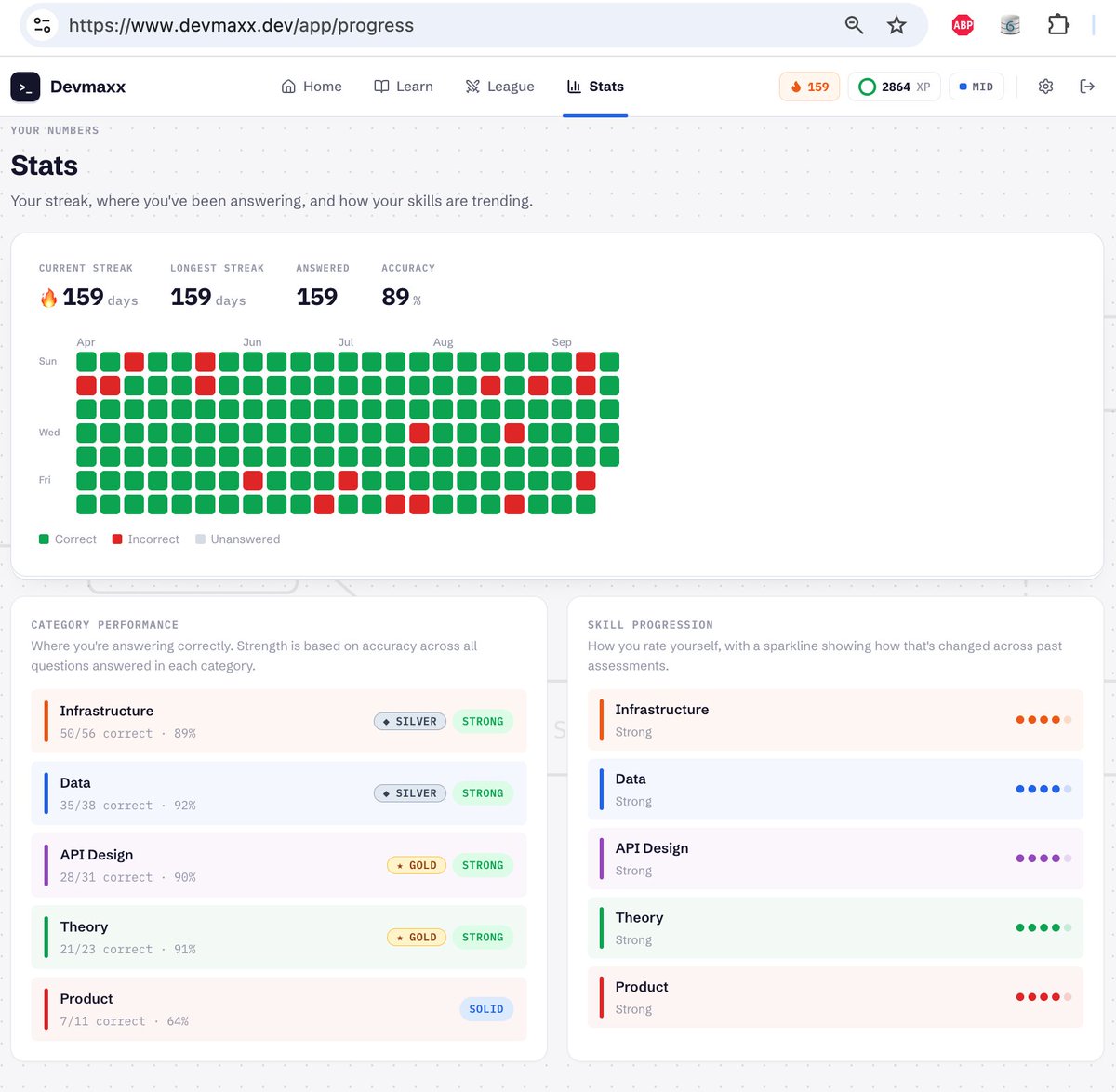Click the Theory STRONG strength tag
Screen dimensions: 1116x1092
point(483,937)
